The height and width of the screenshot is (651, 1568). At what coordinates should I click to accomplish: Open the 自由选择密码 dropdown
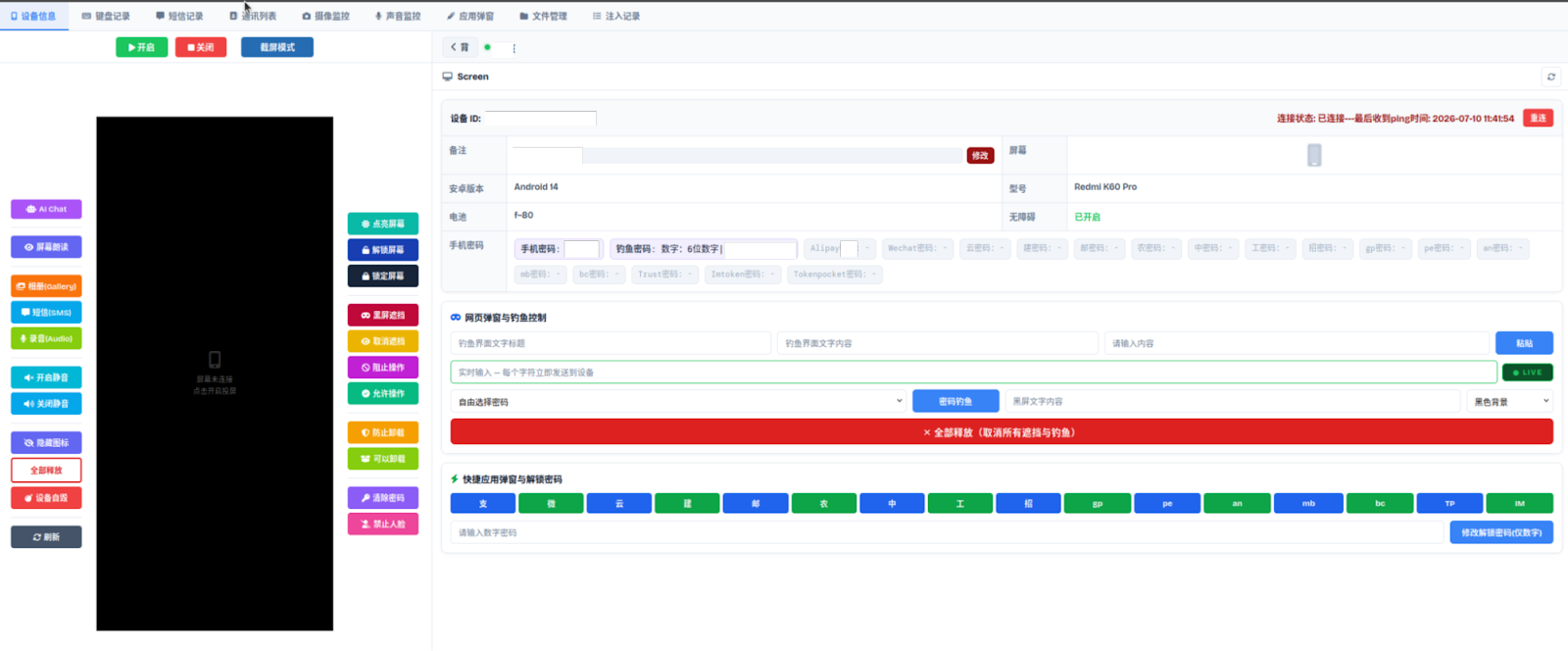tap(678, 401)
